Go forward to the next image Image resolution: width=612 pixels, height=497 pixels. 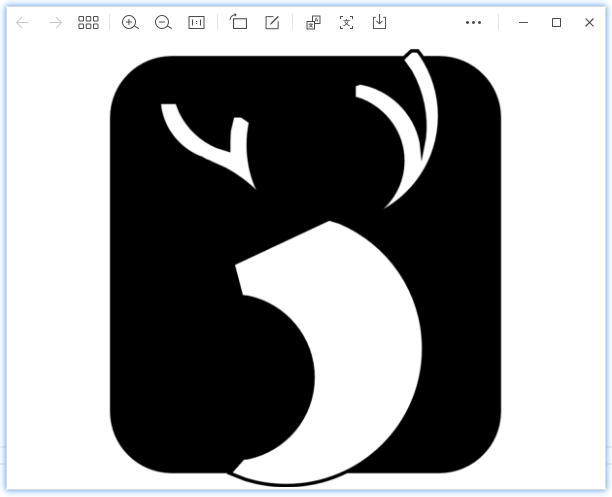click(55, 23)
